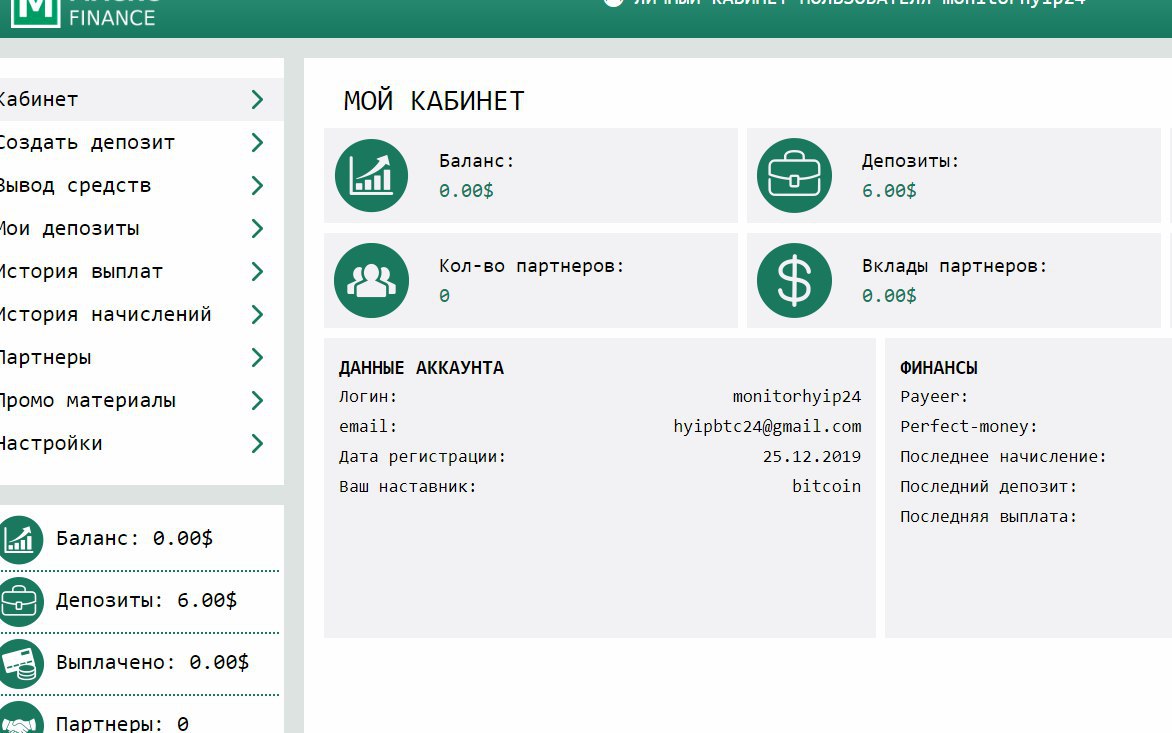The image size is (1172, 733).
Task: Click the Логин: label
Action: tap(368, 397)
